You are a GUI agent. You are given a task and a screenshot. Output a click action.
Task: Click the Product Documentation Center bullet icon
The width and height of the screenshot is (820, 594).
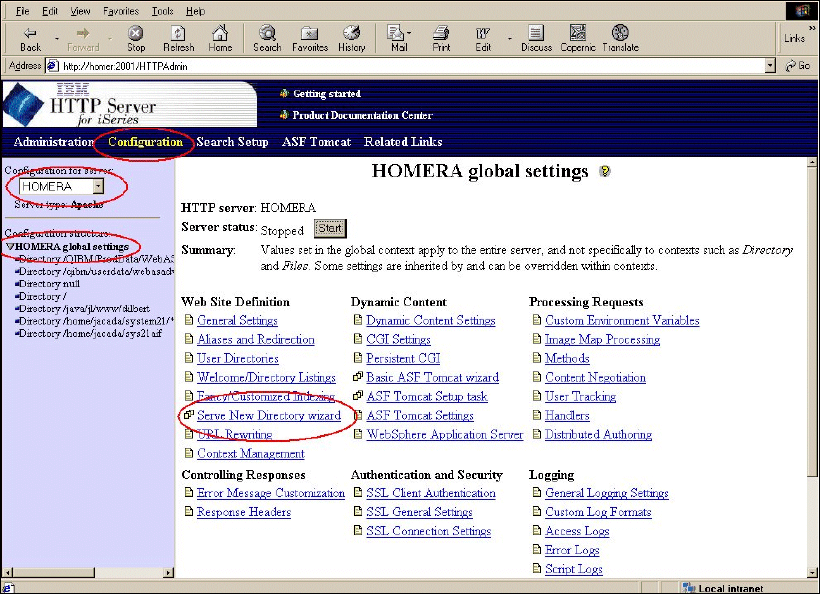pyautogui.click(x=284, y=115)
